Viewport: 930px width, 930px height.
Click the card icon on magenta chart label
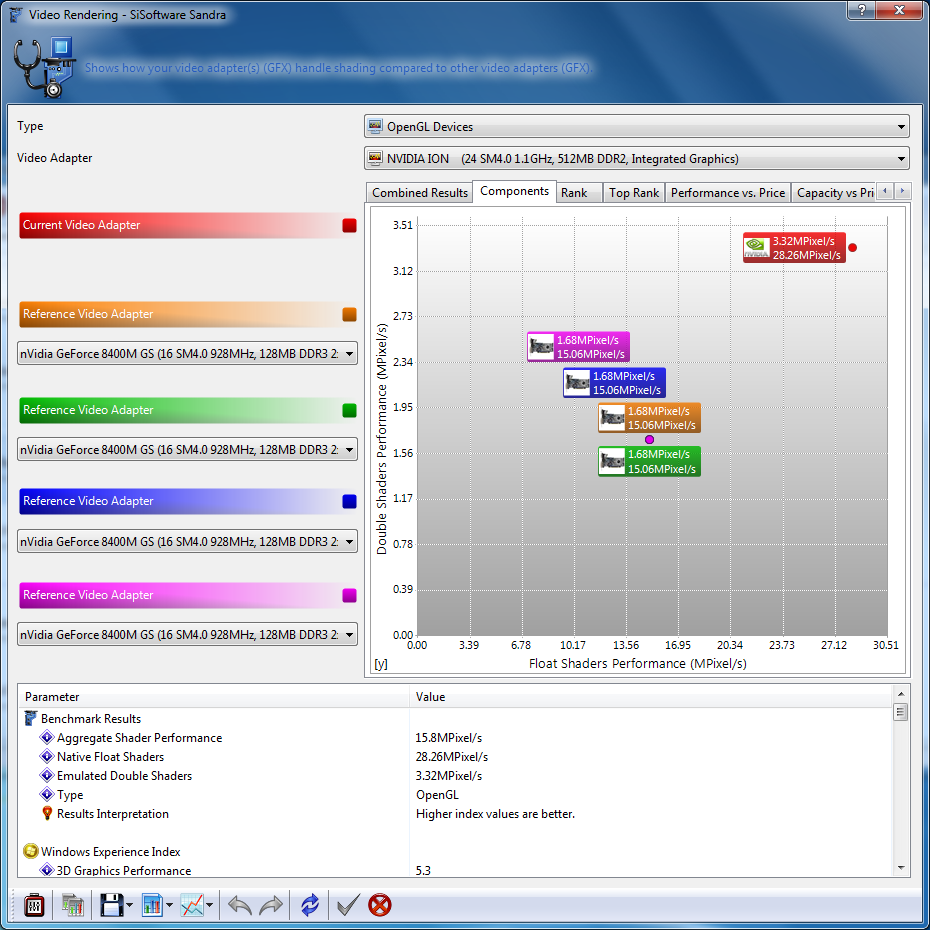(x=541, y=346)
